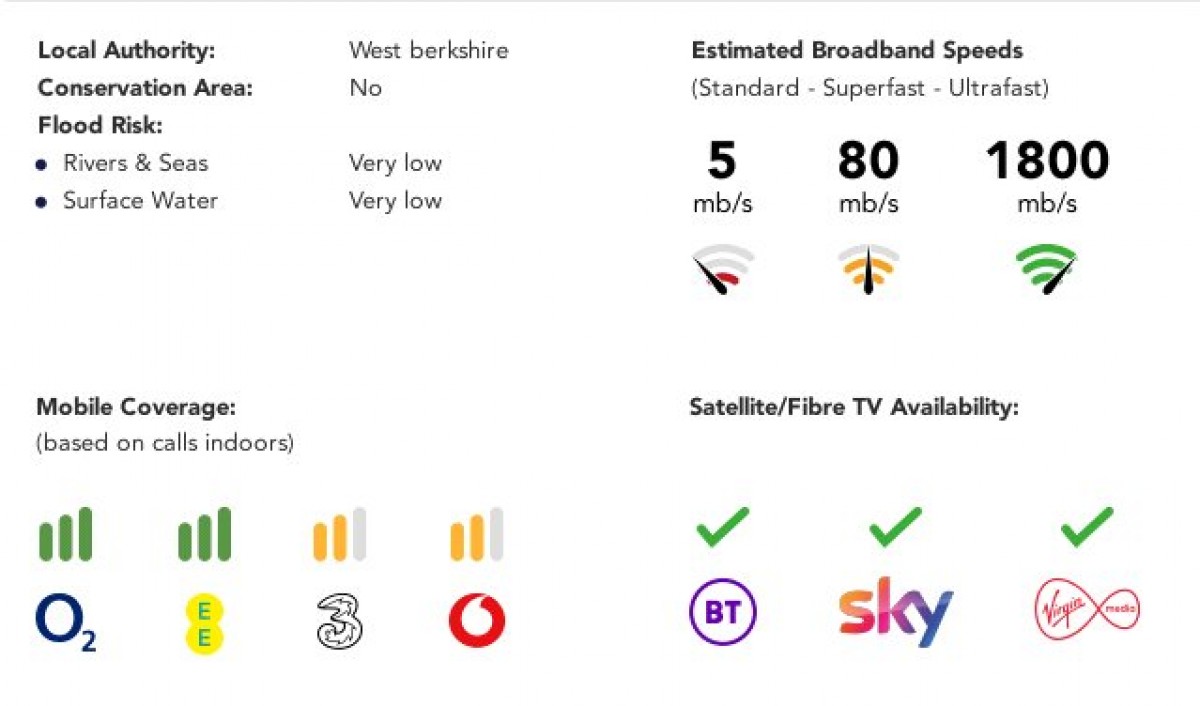Click the Three network logo
Screen dimensions: 1200x706
339,621
